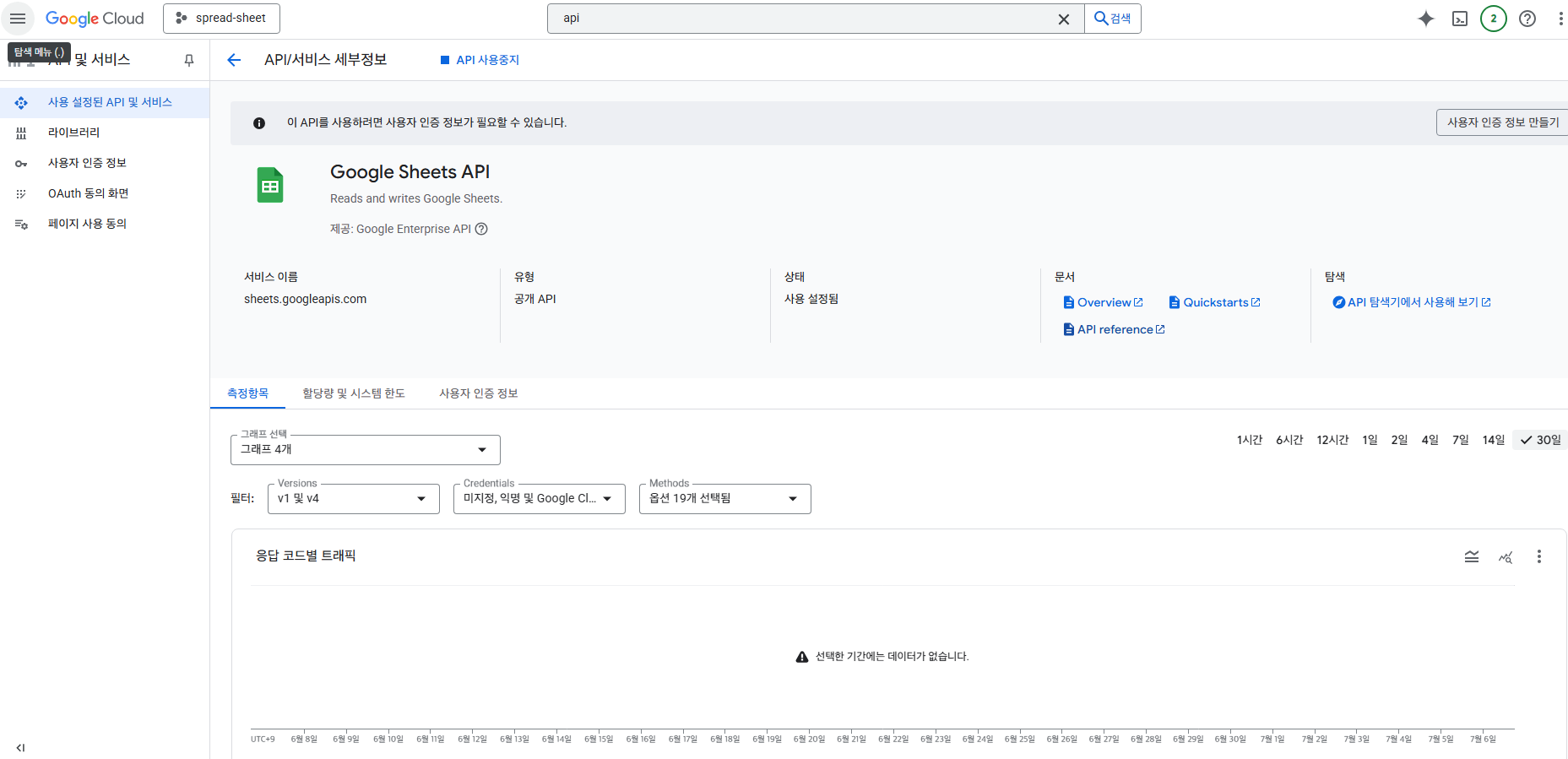
Task: Open the main navigation hamburger menu
Action: click(18, 19)
